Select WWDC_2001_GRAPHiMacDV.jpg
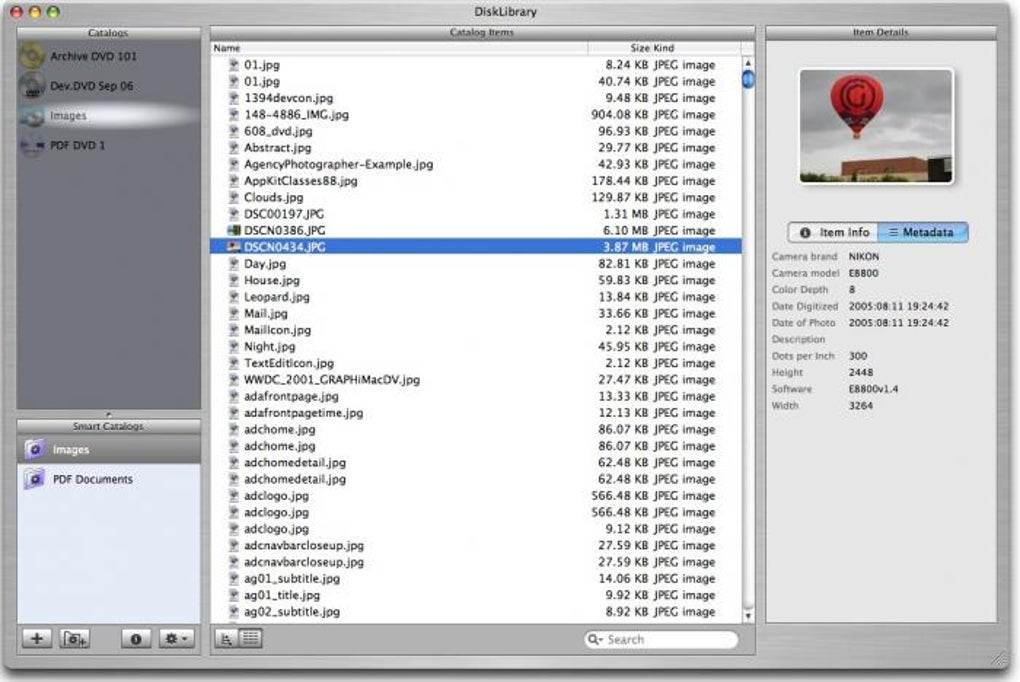Viewport: 1020px width, 682px height. point(476,379)
